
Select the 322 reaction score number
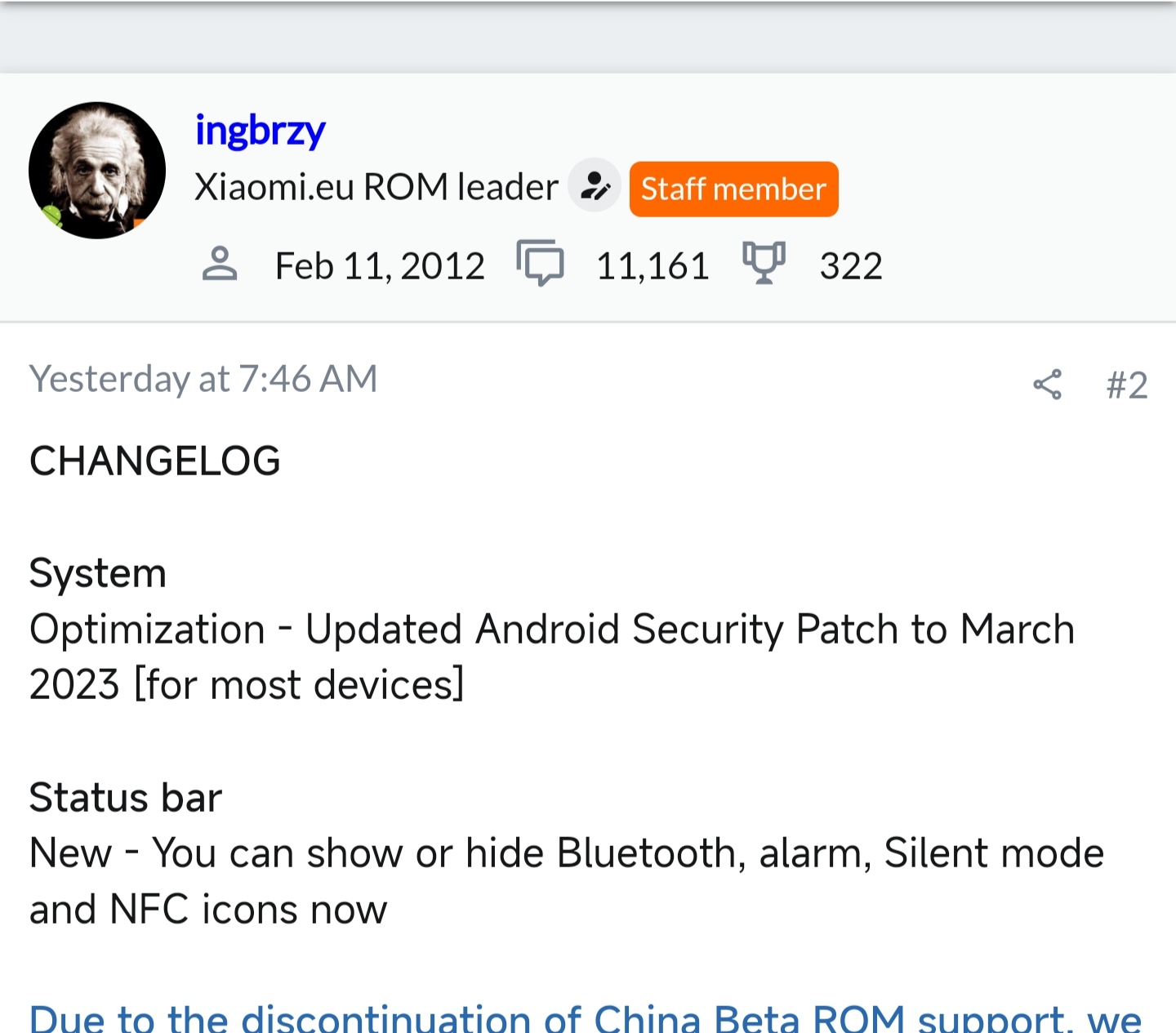coord(851,266)
